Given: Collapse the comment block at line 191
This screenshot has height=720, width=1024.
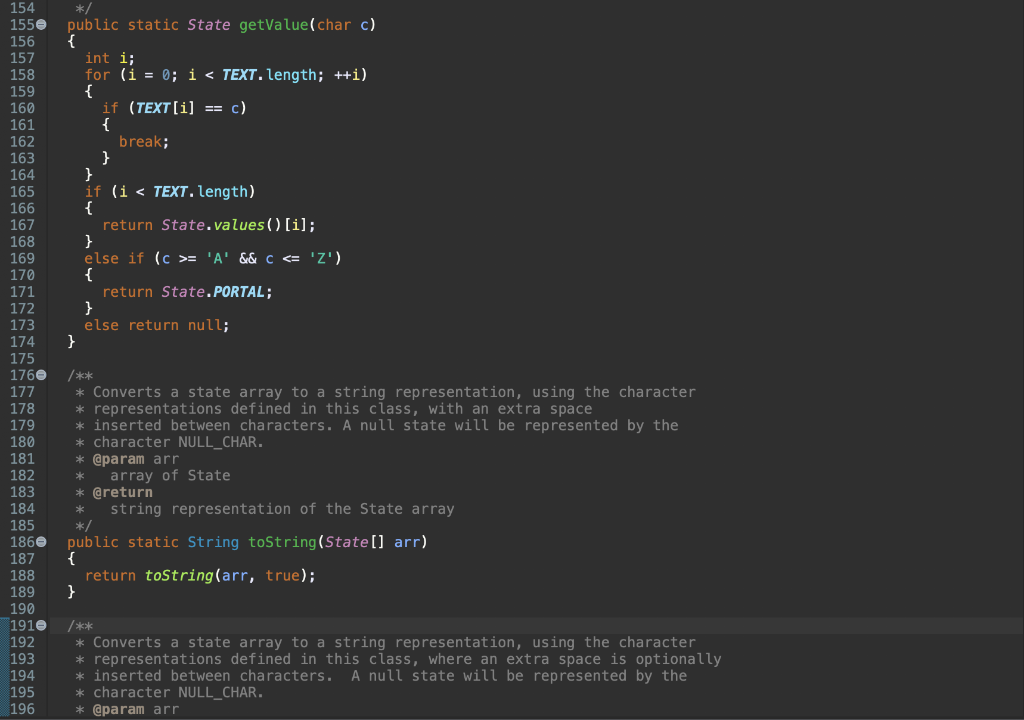Looking at the screenshot, I should (x=42, y=624).
